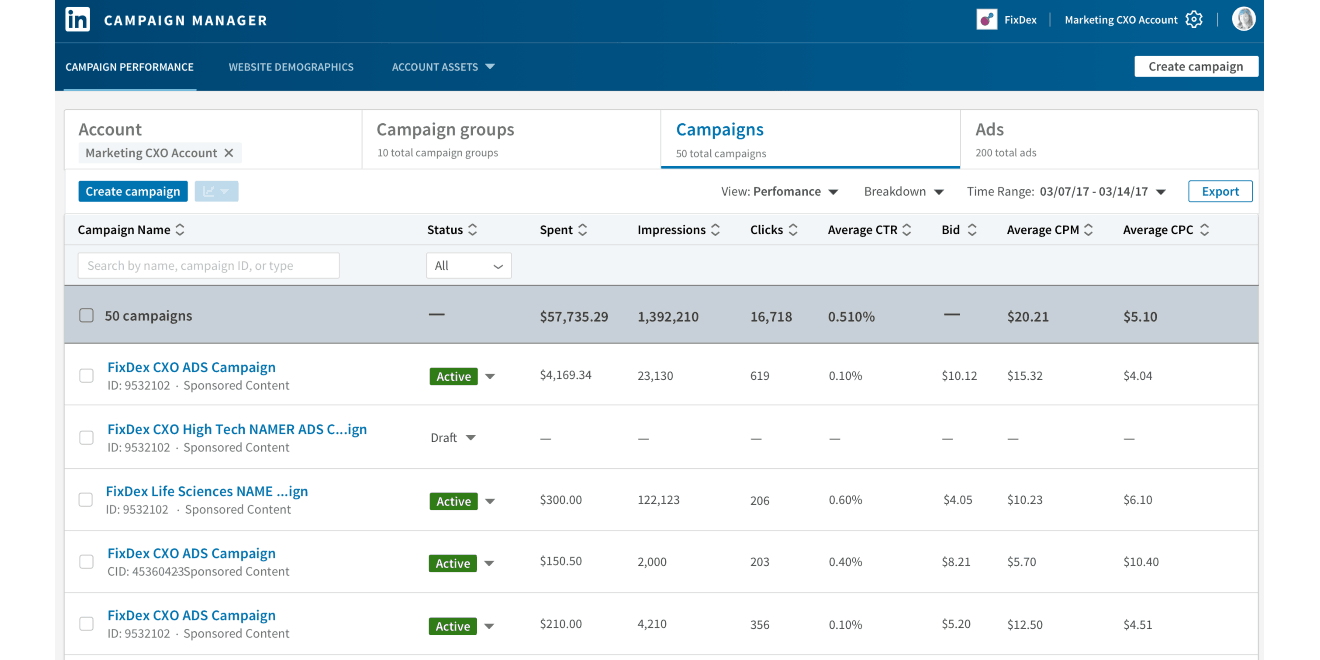The width and height of the screenshot is (1320, 660).
Task: Check the first FixDex CXO ADS Campaign row
Action: (x=86, y=376)
